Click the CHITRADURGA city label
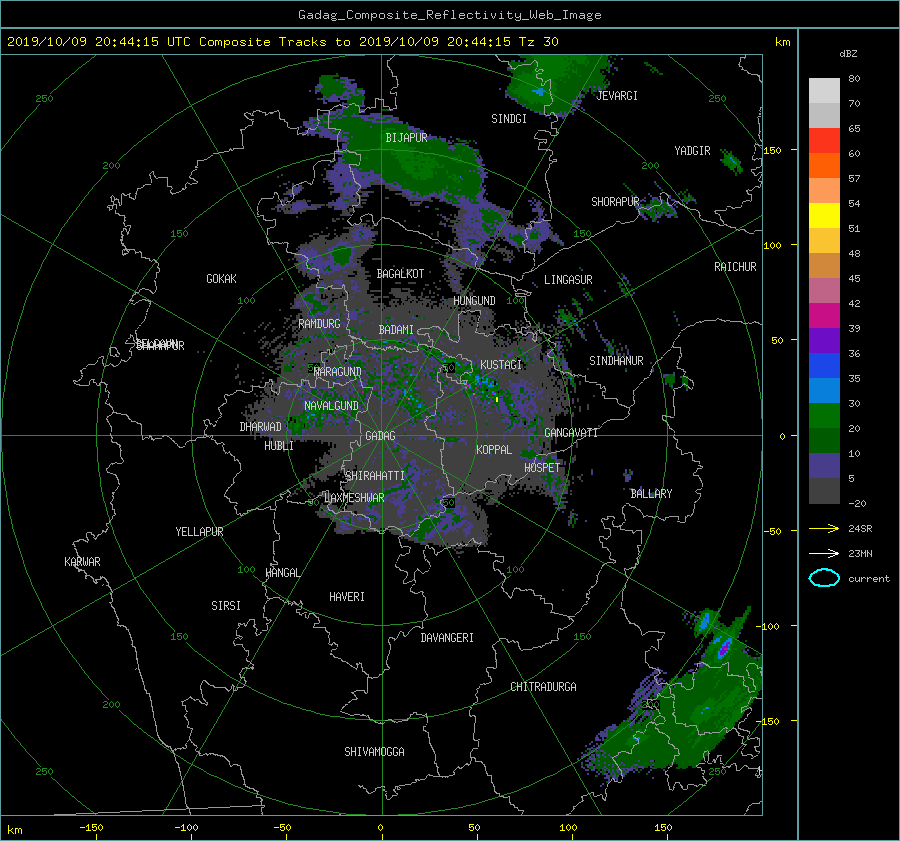Screen dimensions: 900x841 click(544, 687)
